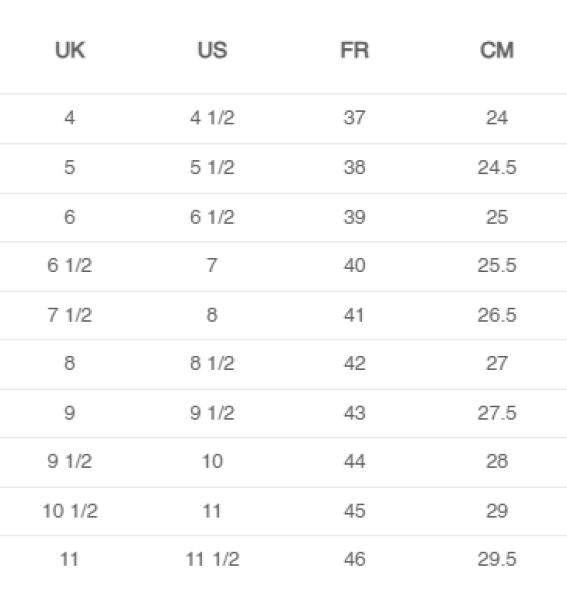The width and height of the screenshot is (567, 600).
Task: Click the 24.5 CM cell
Action: tap(497, 167)
